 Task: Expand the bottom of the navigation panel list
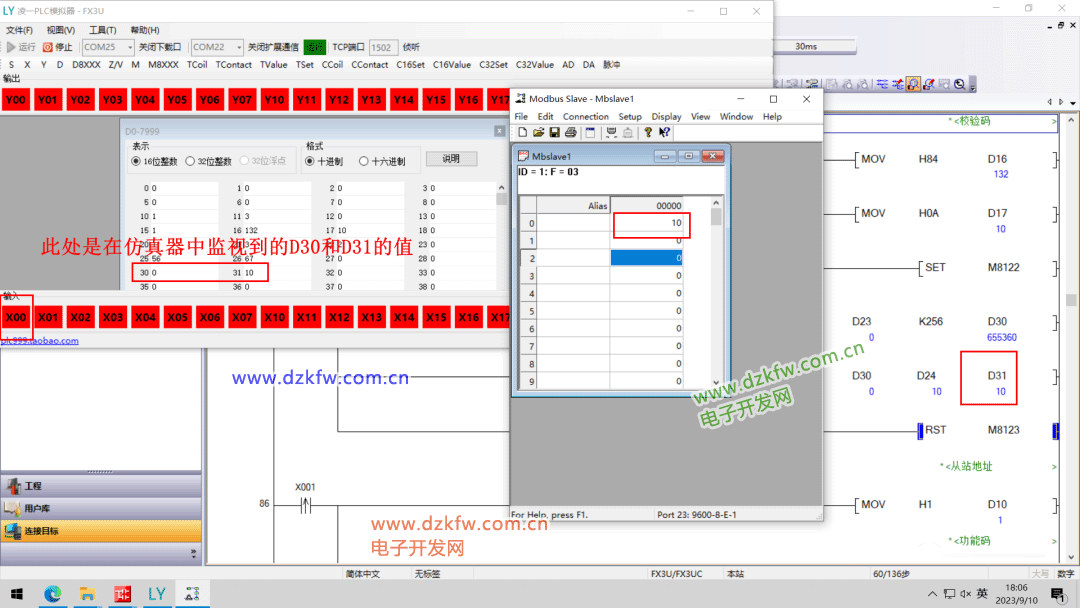pyautogui.click(x=193, y=552)
